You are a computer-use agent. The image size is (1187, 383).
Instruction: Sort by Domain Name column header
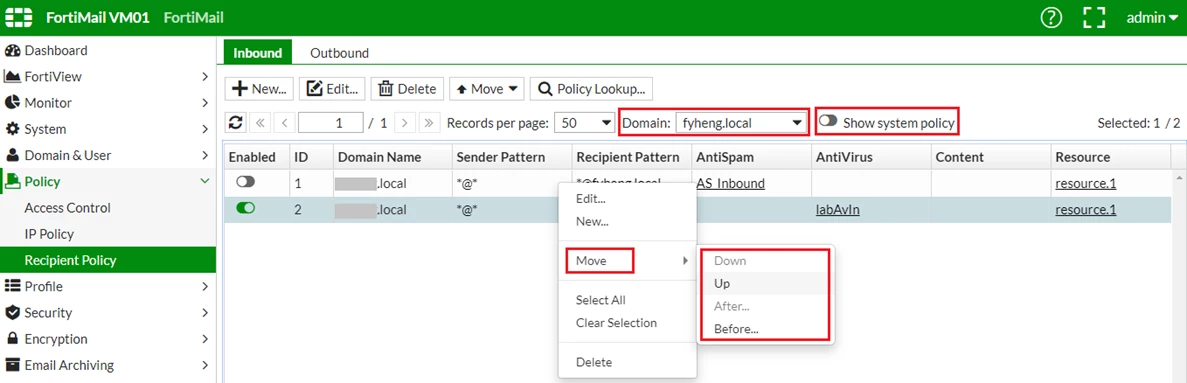[x=392, y=157]
